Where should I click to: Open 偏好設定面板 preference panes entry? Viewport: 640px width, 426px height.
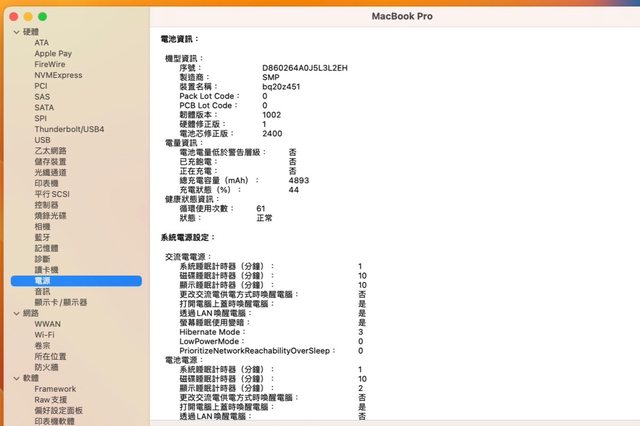59,410
